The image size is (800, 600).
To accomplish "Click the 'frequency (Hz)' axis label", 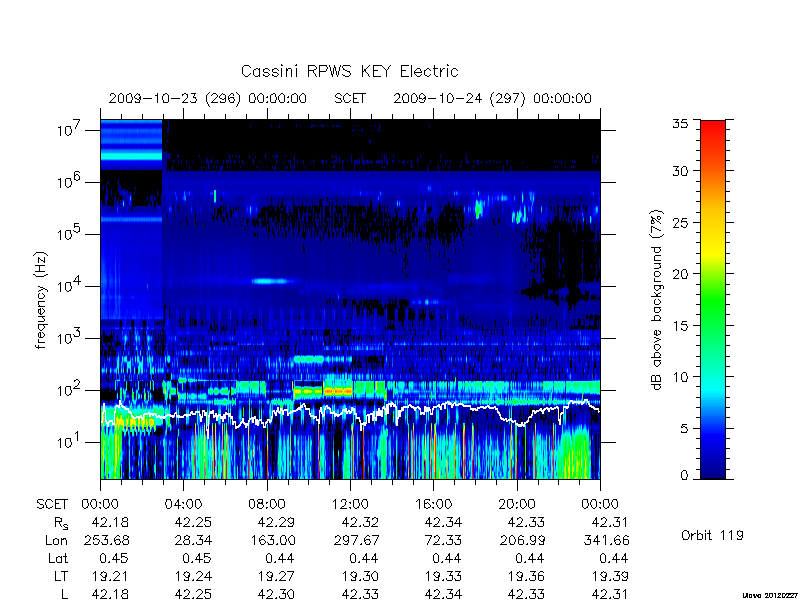I will [41, 300].
